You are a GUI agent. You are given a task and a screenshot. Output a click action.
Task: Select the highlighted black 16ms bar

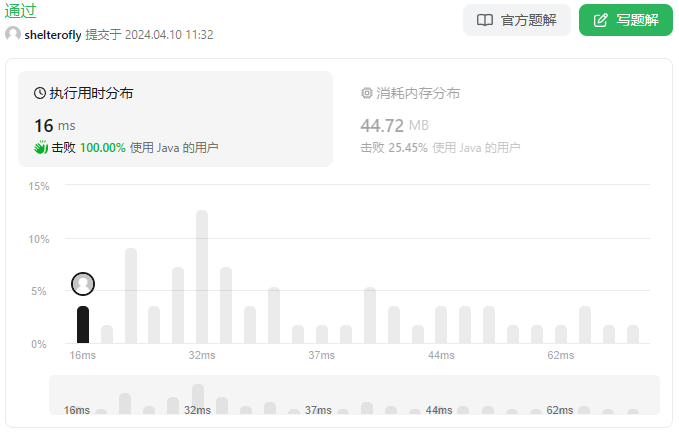coord(83,324)
